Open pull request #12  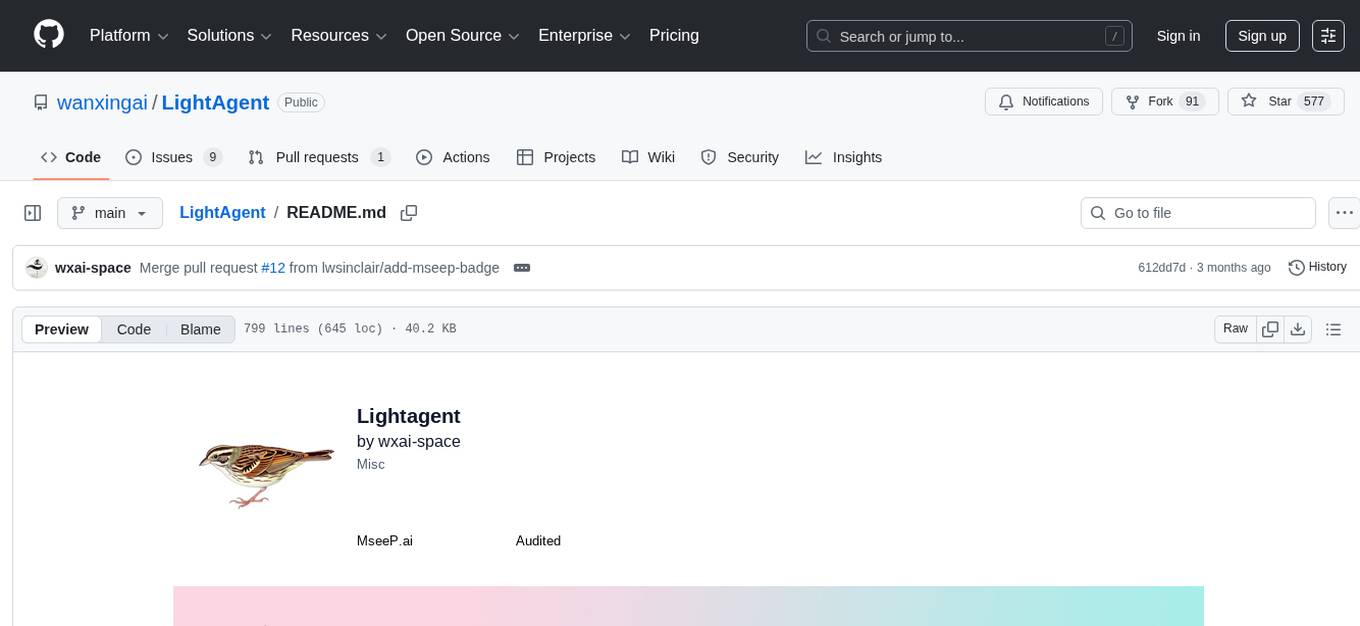(273, 267)
